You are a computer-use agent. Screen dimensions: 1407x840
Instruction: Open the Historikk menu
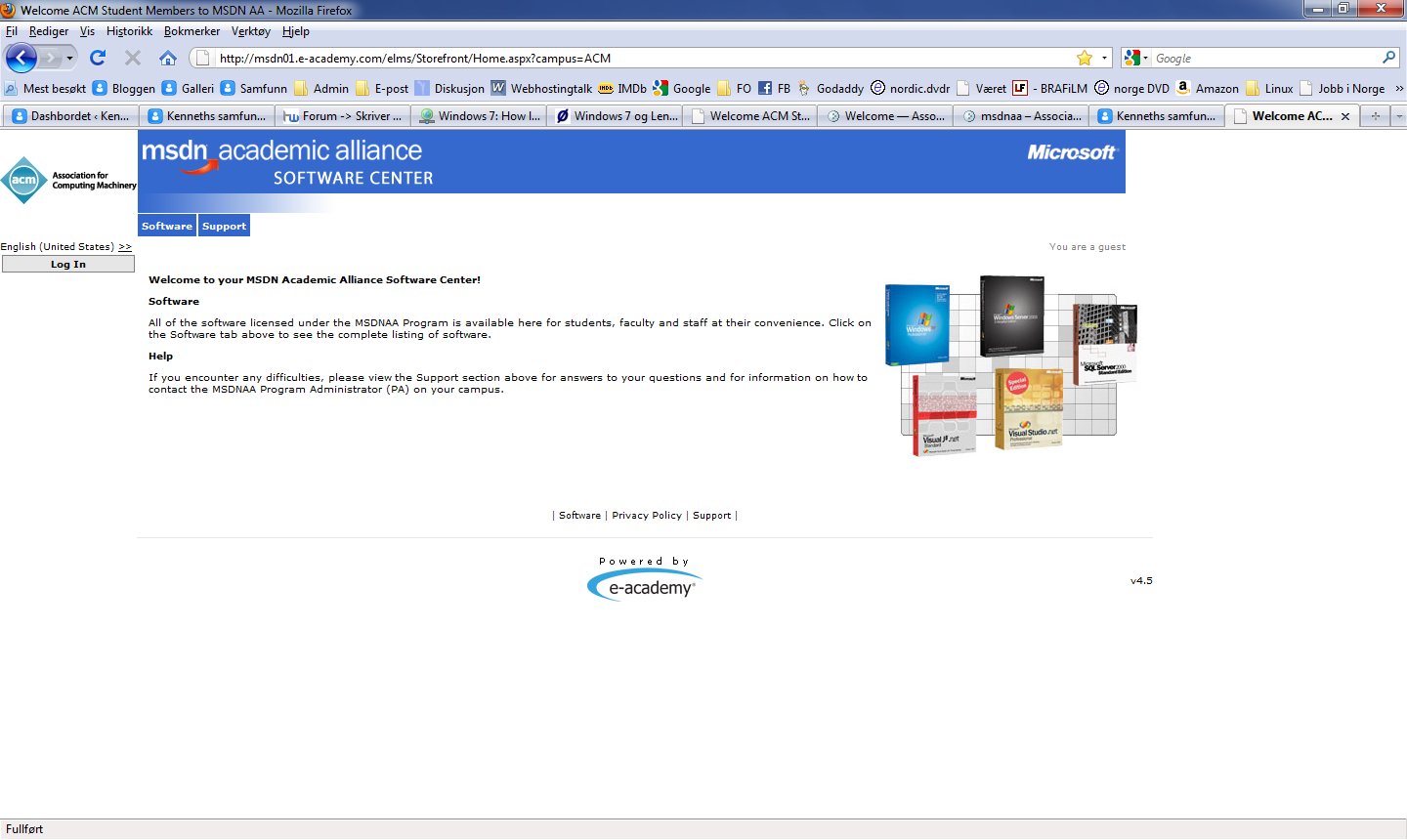pyautogui.click(x=129, y=31)
